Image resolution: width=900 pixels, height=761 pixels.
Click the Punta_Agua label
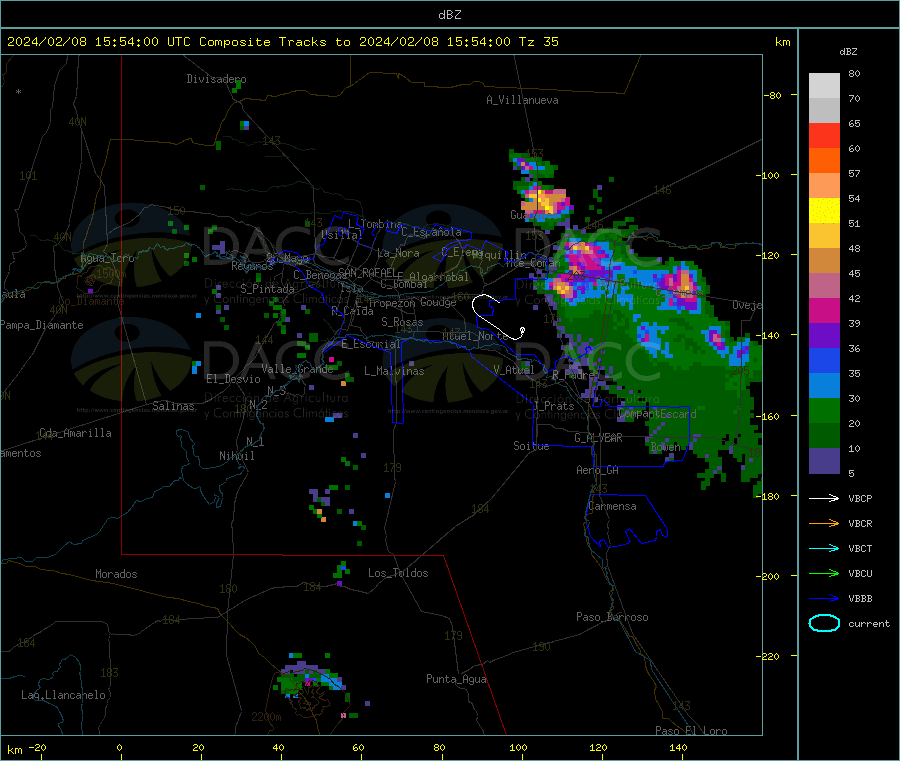(x=456, y=679)
